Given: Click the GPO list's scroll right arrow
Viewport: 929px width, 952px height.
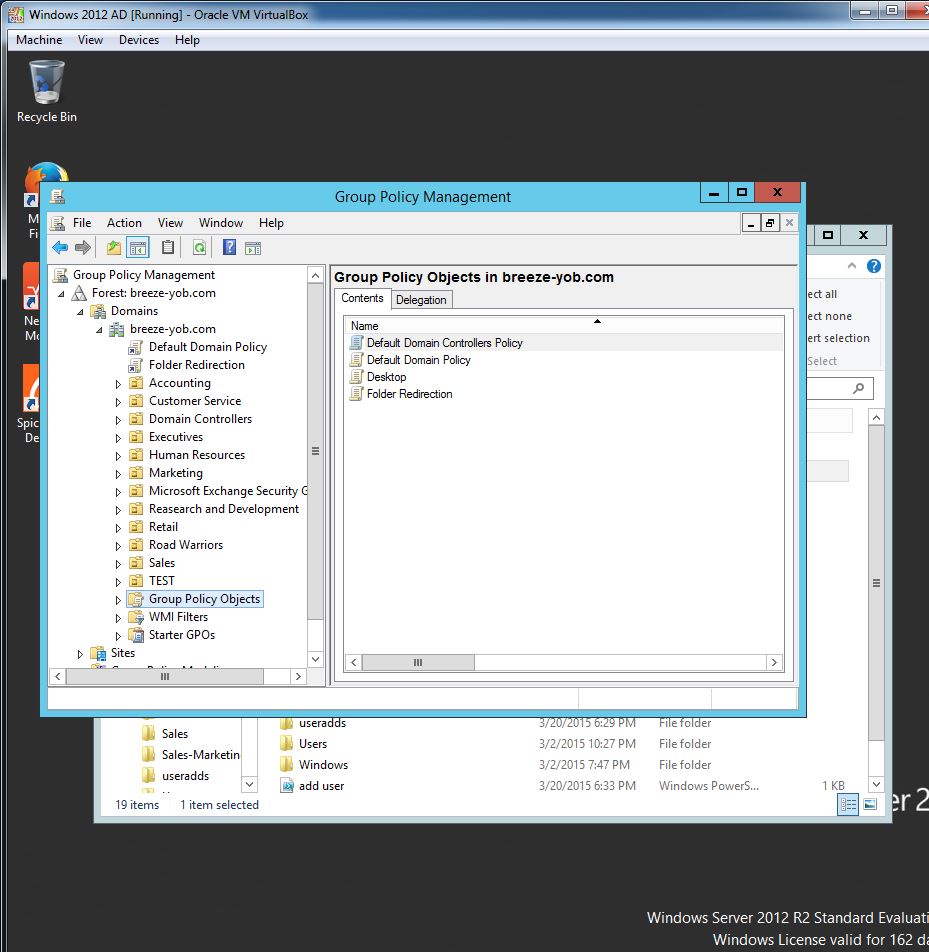Looking at the screenshot, I should click(774, 662).
